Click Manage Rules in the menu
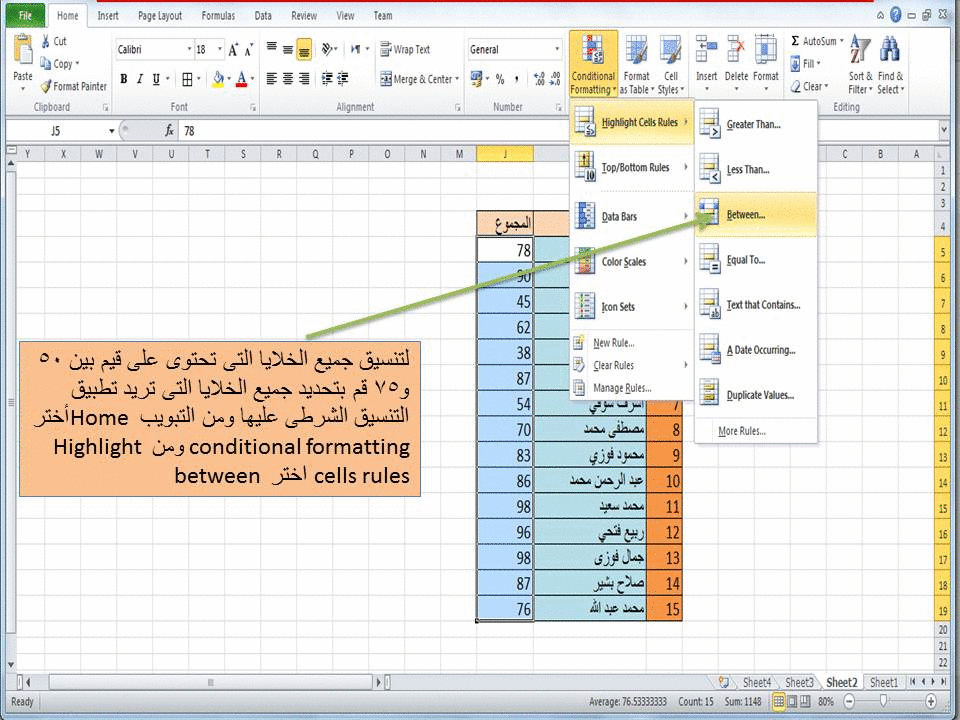960x720 pixels. pos(623,388)
